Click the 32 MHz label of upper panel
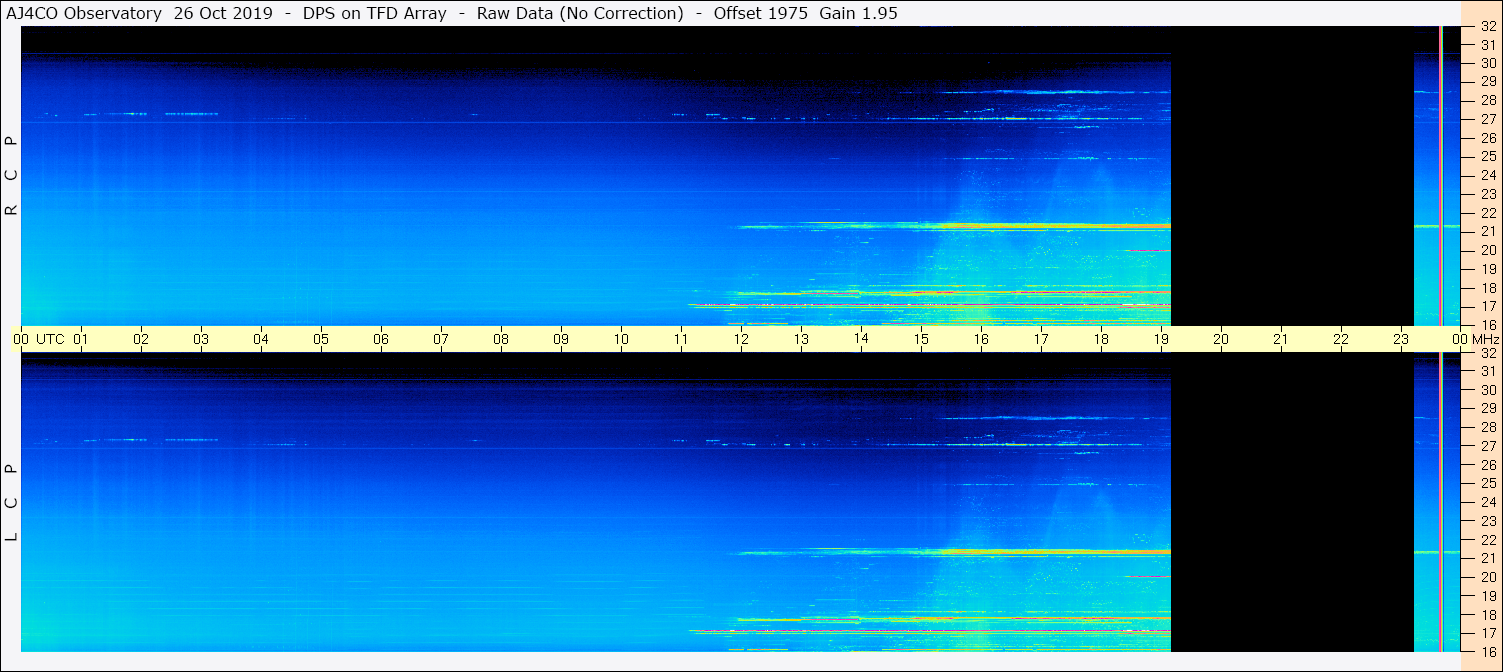Viewport: 1503px width, 672px height. [x=1487, y=27]
